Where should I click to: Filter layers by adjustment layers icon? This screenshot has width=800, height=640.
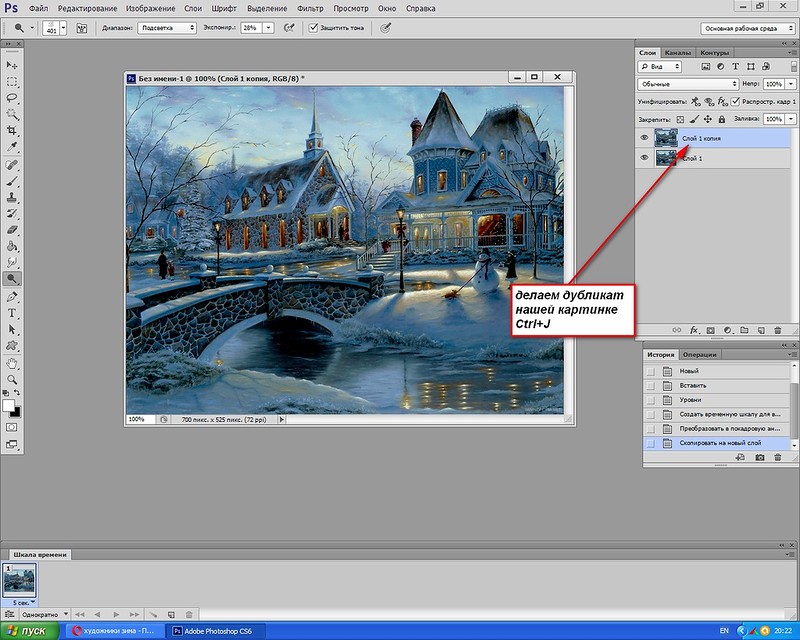720,66
